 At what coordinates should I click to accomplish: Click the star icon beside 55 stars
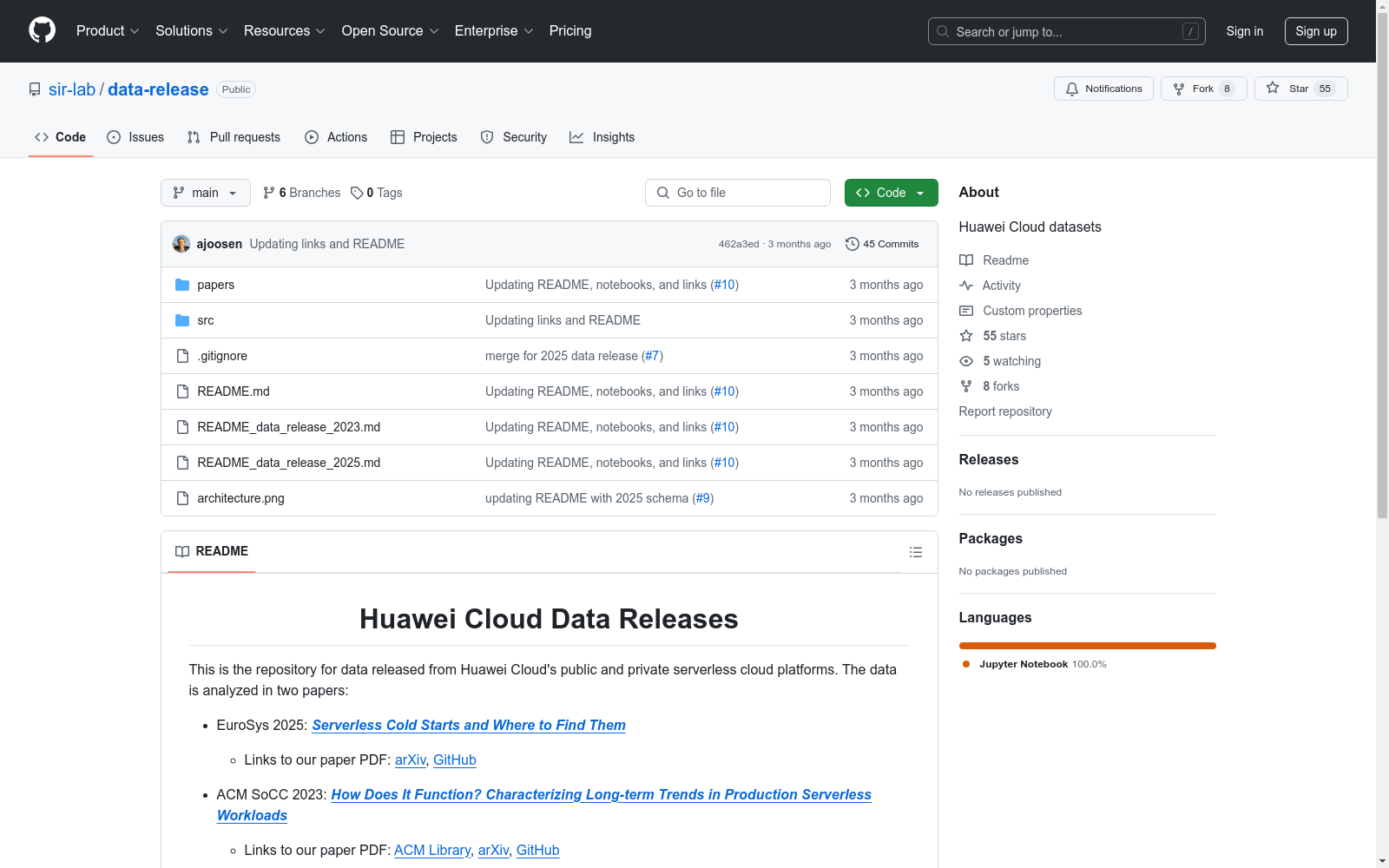[966, 336]
